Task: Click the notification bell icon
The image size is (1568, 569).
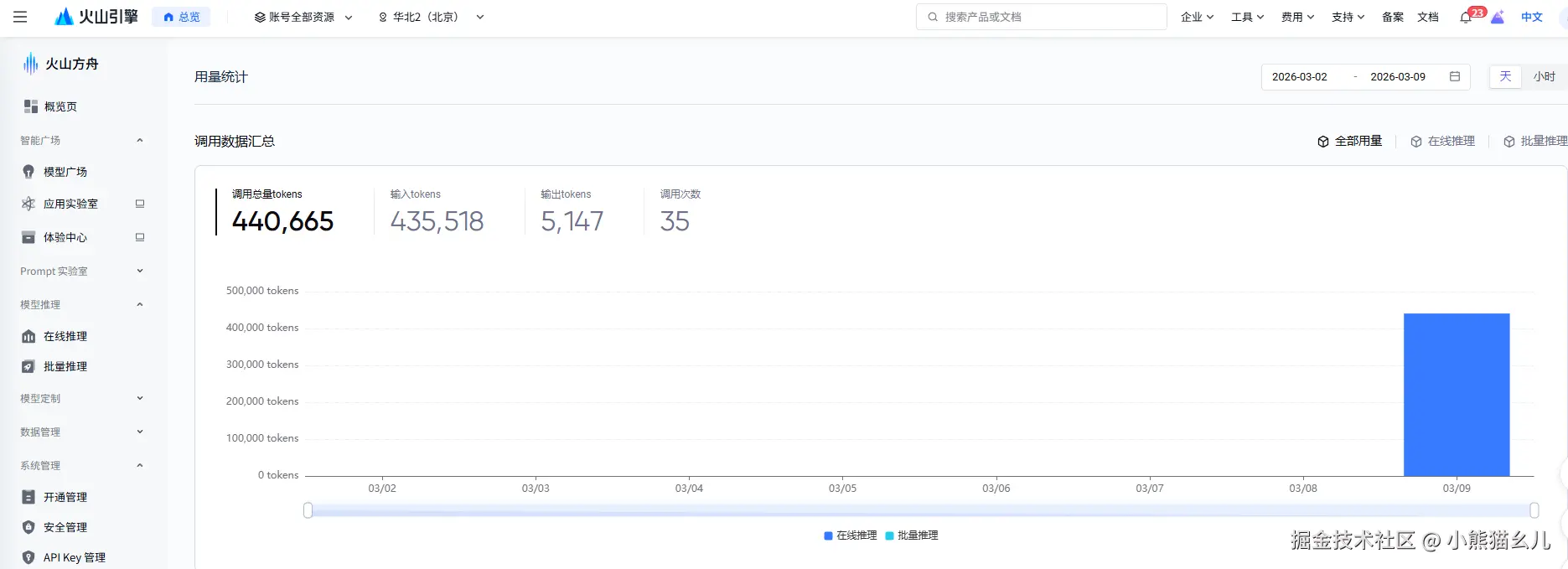Action: pos(1465,18)
